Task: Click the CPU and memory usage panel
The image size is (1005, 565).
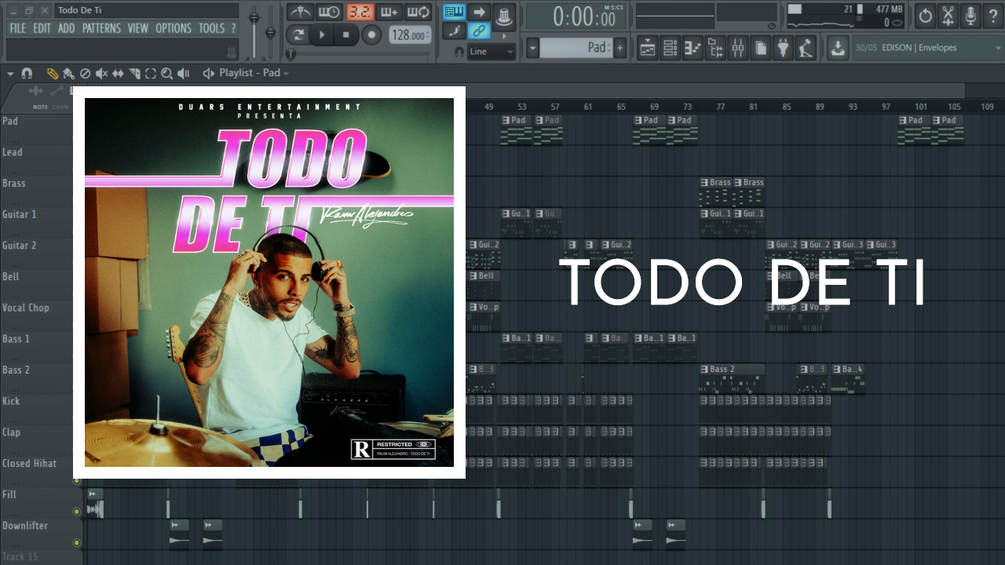Action: [845, 16]
